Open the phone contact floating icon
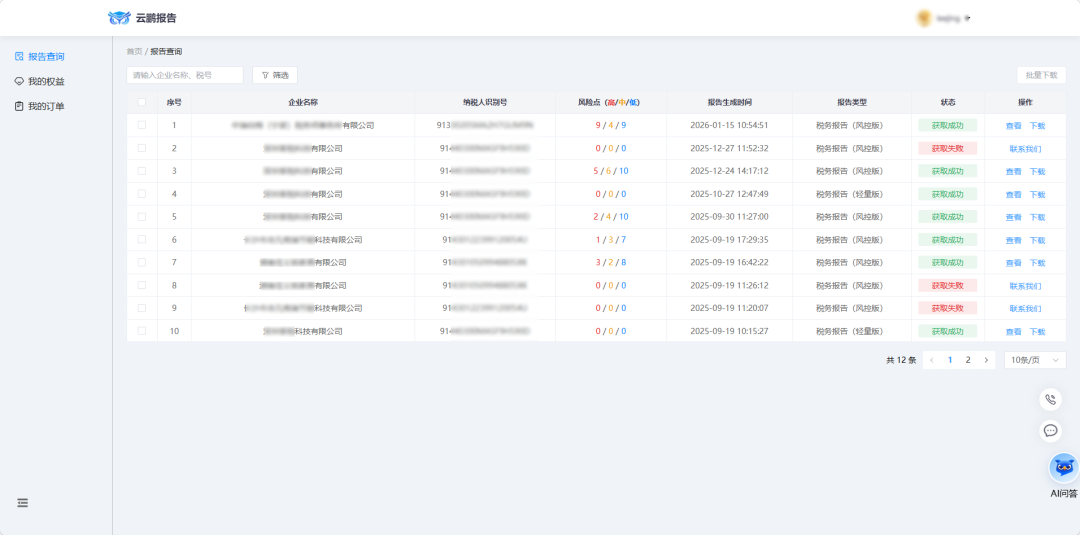This screenshot has width=1080, height=535. [1050, 399]
